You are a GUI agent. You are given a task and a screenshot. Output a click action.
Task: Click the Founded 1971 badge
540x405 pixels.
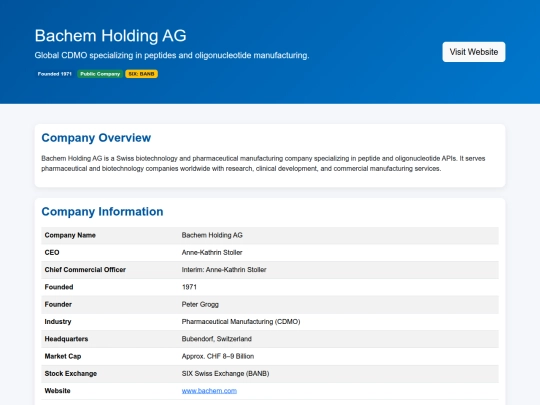pos(55,74)
